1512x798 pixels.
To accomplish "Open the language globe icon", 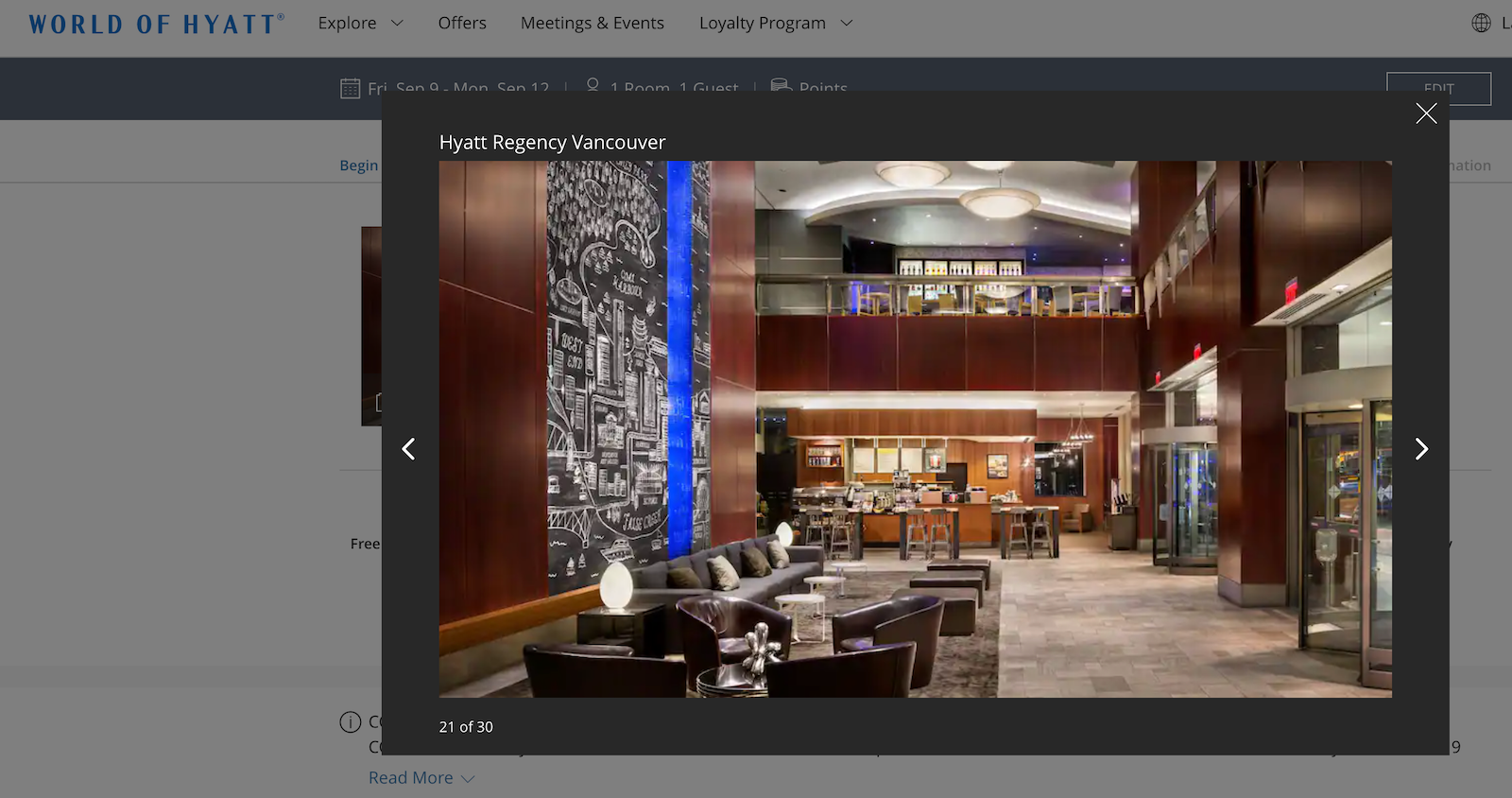I will tap(1481, 23).
